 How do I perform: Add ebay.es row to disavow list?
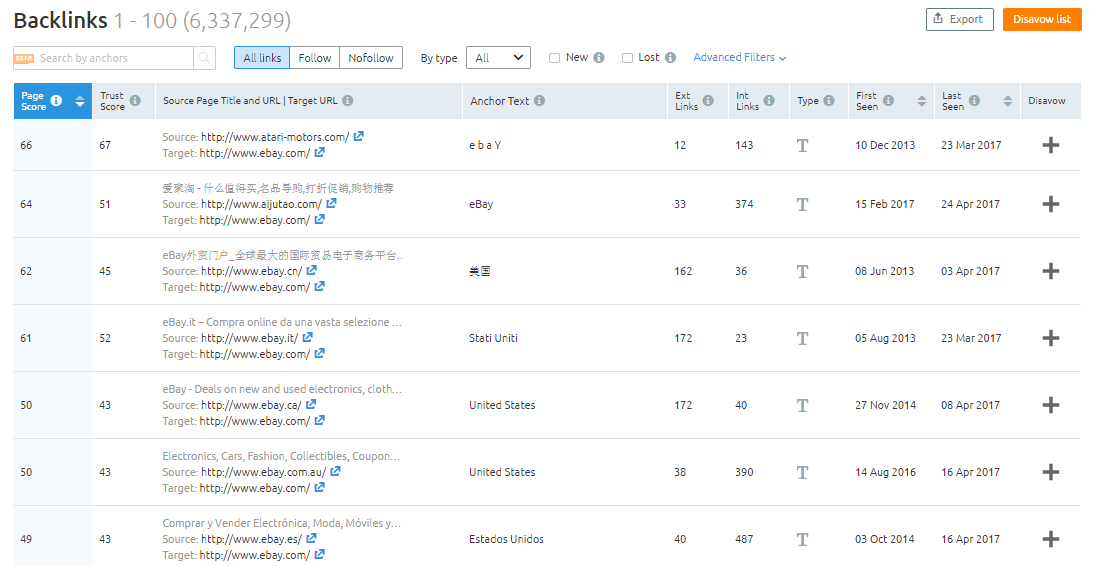1051,539
